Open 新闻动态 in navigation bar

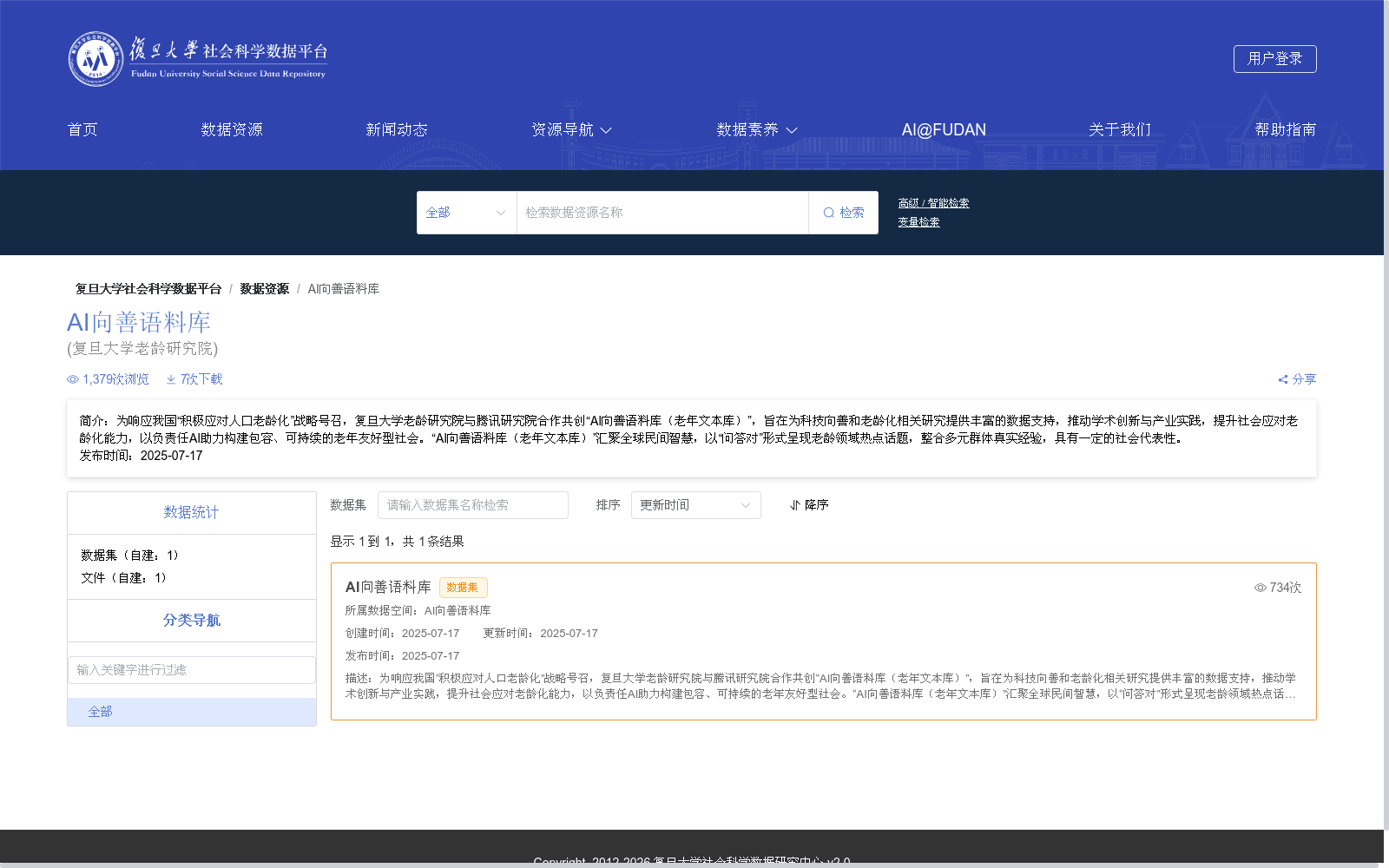tap(397, 129)
